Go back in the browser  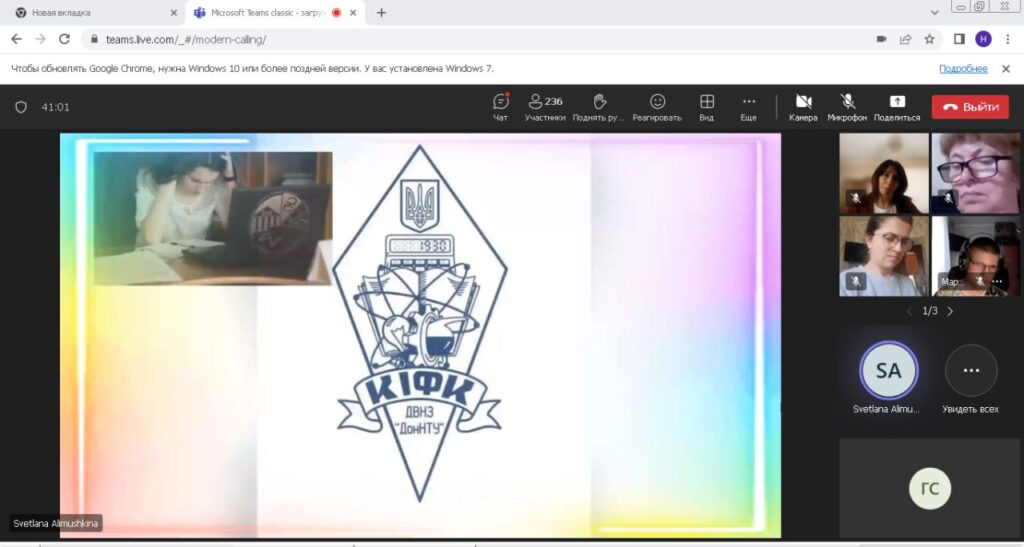(17, 39)
